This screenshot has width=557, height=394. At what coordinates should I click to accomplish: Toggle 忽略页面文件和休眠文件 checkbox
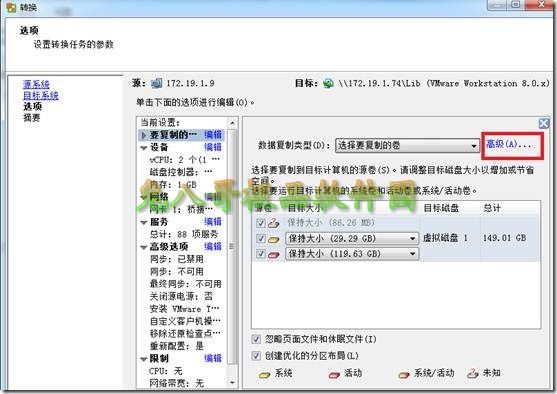pyautogui.click(x=256, y=339)
